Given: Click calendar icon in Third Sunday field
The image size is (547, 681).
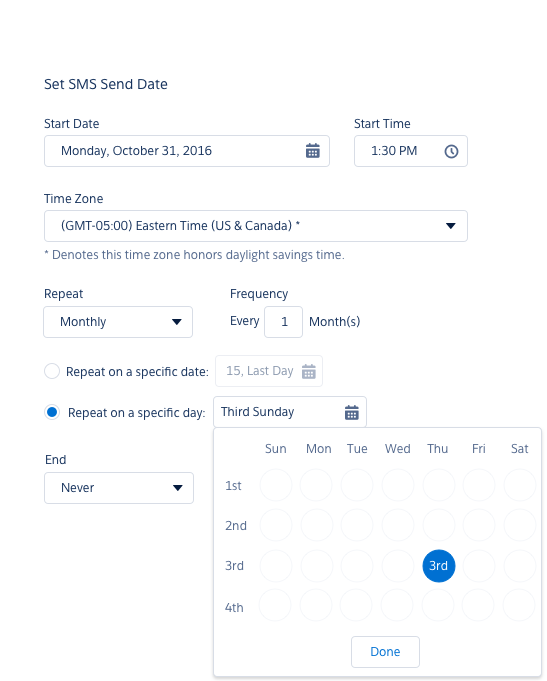Looking at the screenshot, I should click(351, 412).
